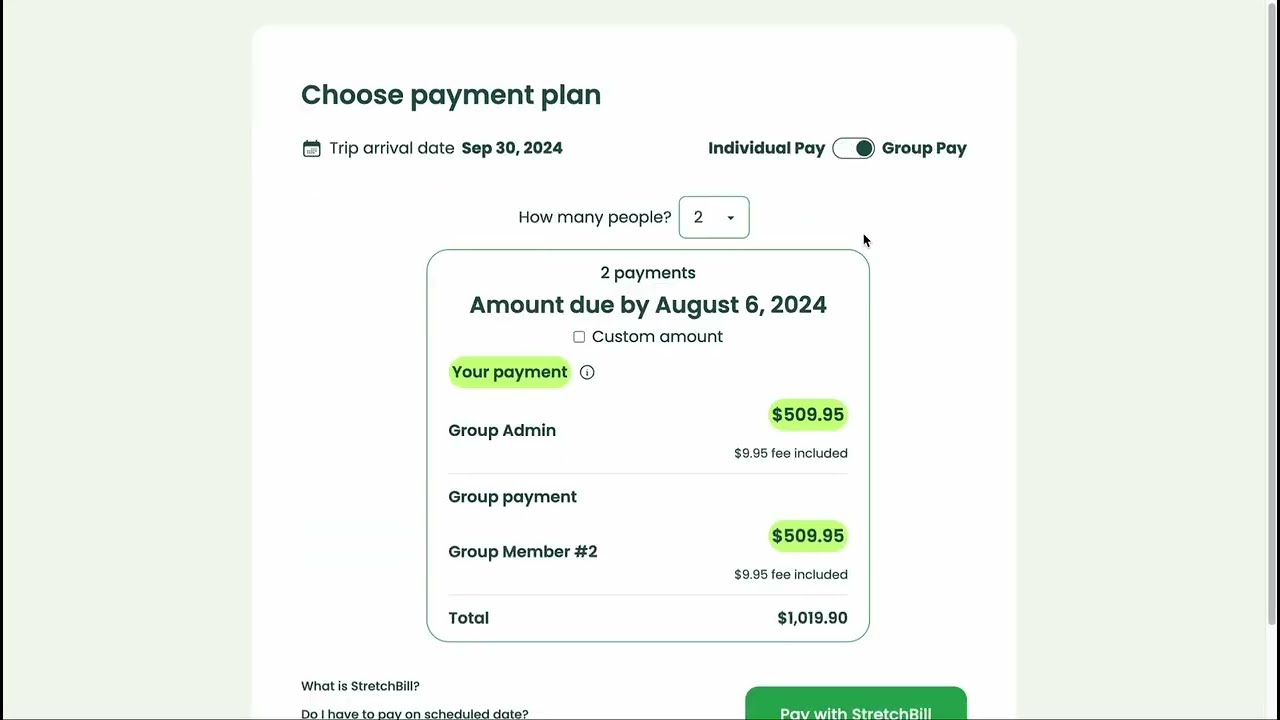Click the Pay with StretchBill button
The height and width of the screenshot is (720, 1280).
pyautogui.click(x=855, y=706)
